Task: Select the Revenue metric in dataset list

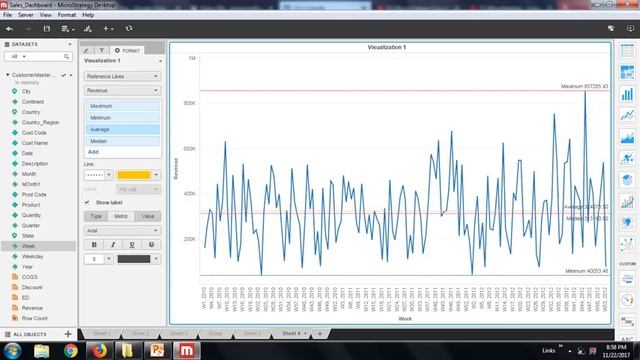Action: tap(32, 308)
